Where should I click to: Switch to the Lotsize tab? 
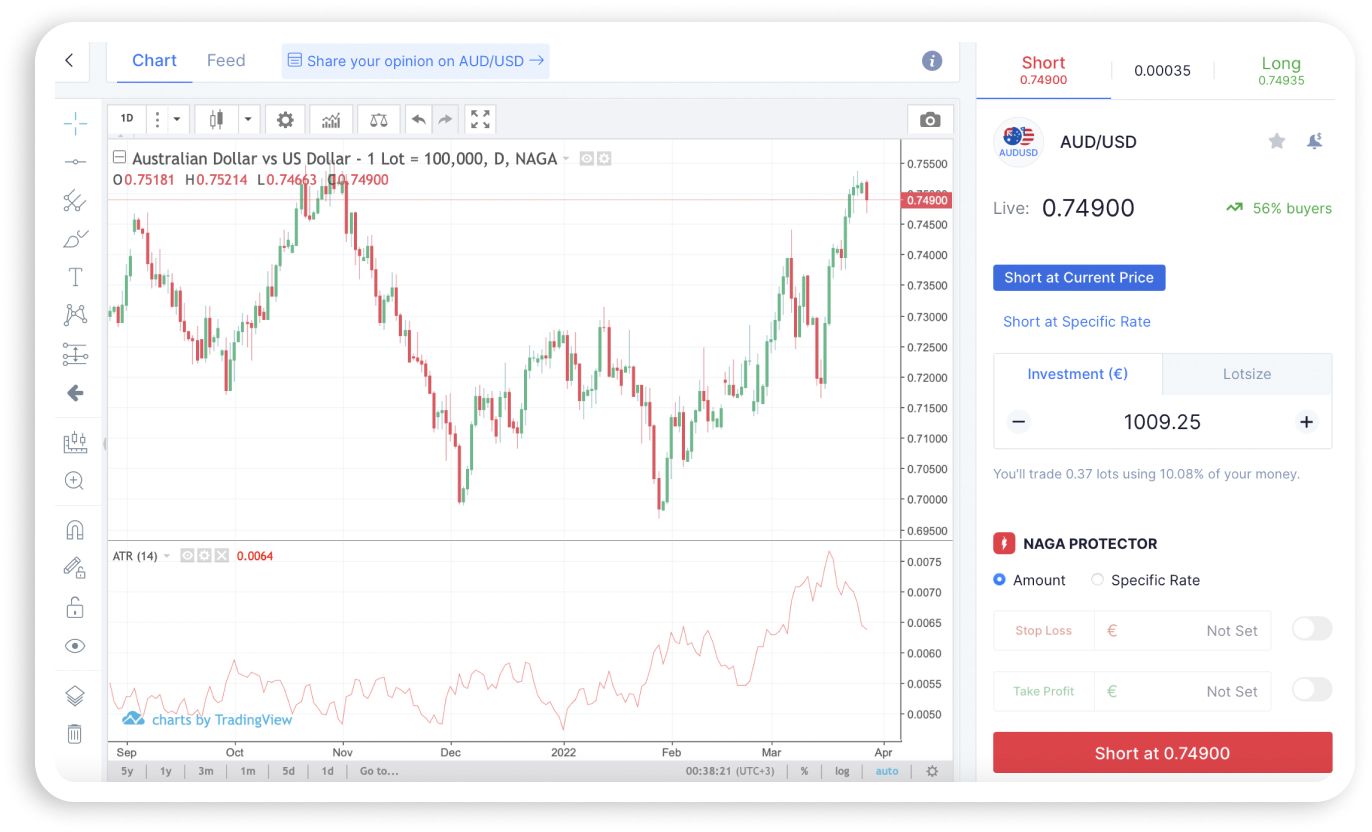click(x=1246, y=373)
